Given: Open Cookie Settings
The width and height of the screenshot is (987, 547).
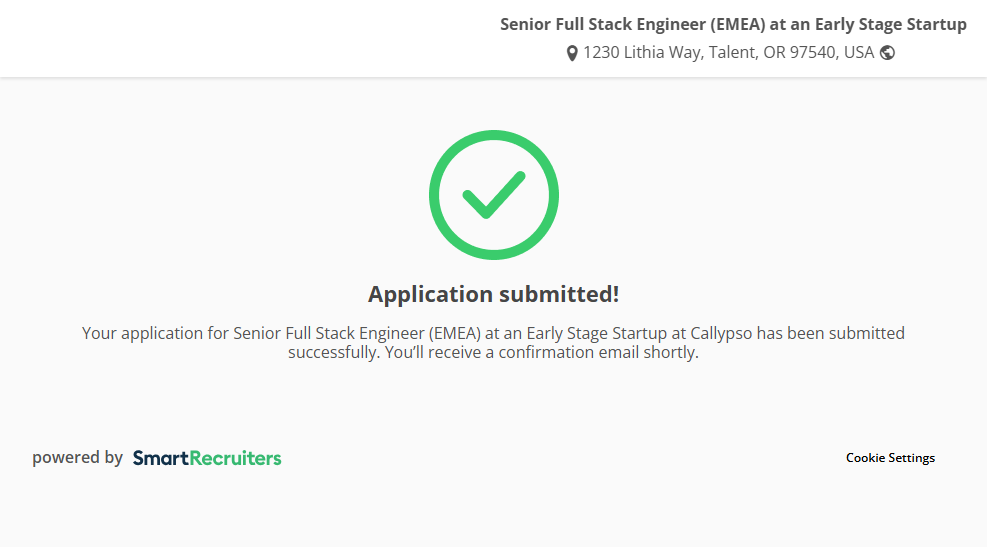Looking at the screenshot, I should (x=890, y=458).
